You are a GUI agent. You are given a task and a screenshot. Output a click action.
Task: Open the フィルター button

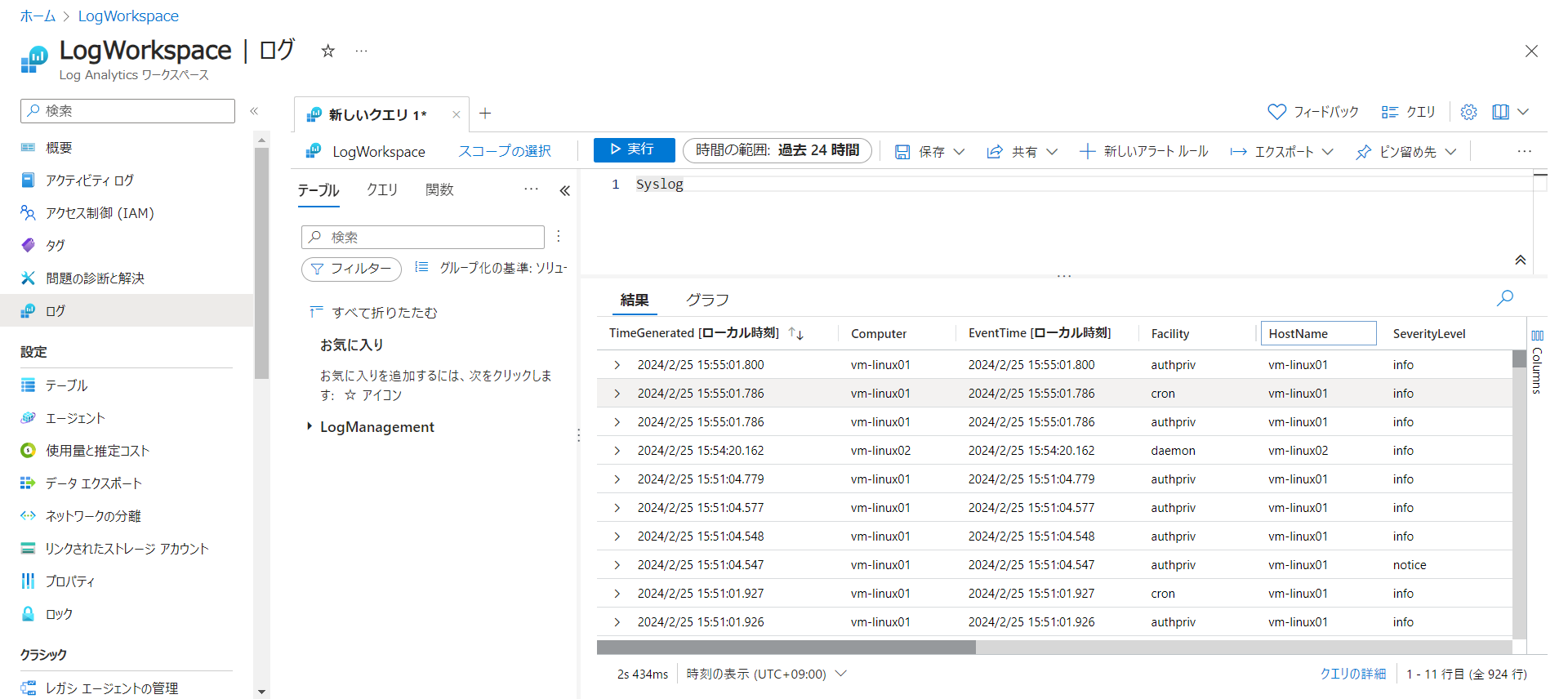click(x=351, y=269)
